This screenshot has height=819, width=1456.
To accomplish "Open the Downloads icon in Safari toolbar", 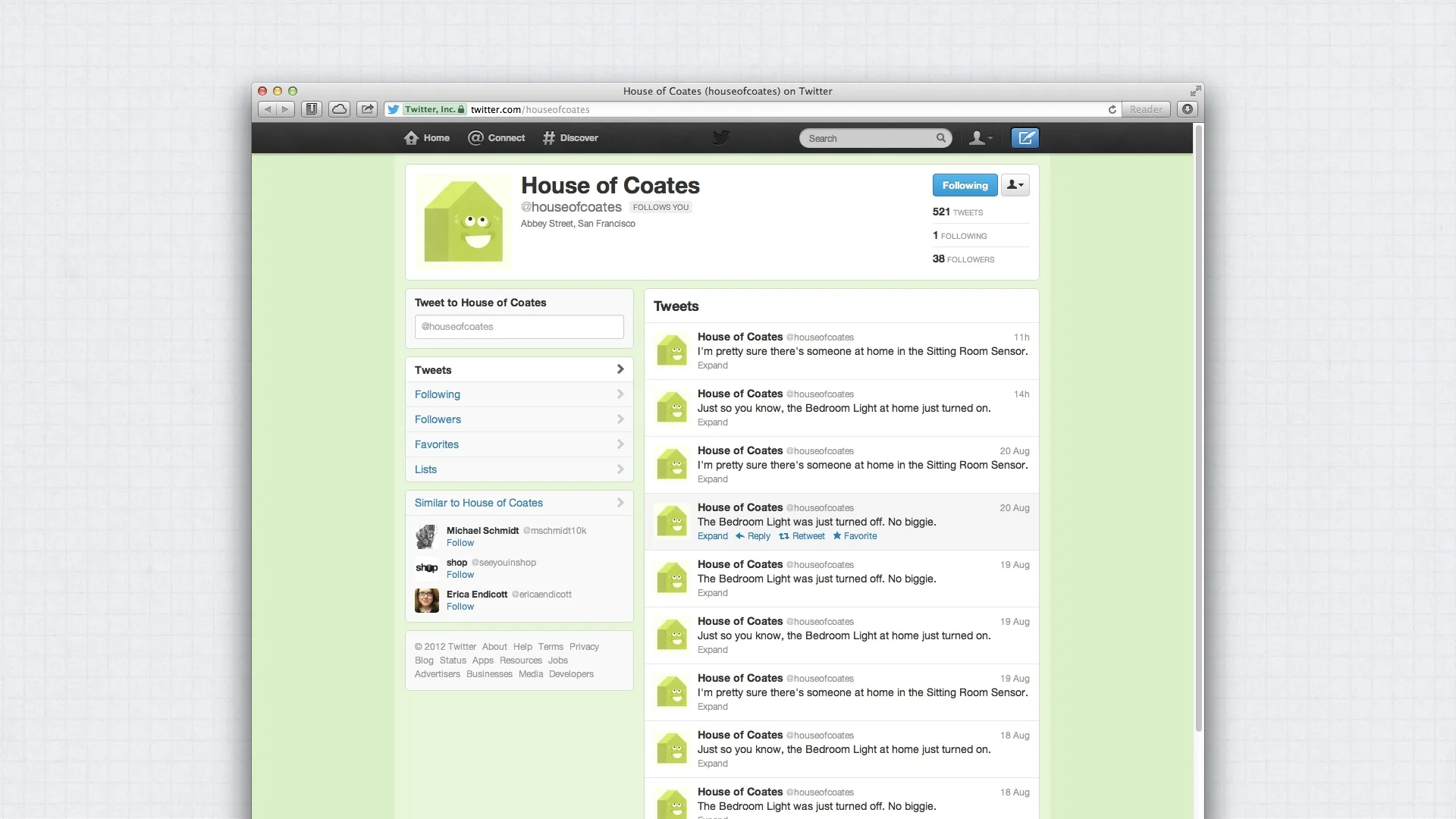I will 1188,109.
